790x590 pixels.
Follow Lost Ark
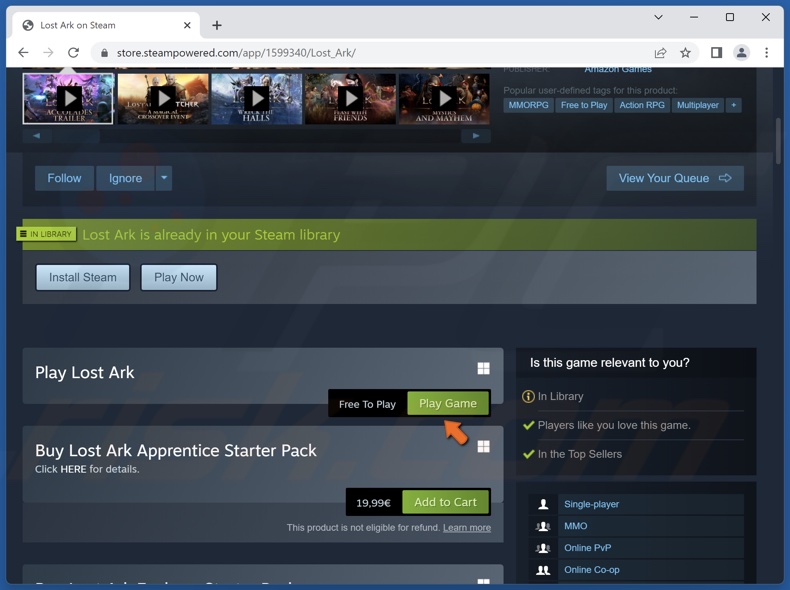coord(64,178)
